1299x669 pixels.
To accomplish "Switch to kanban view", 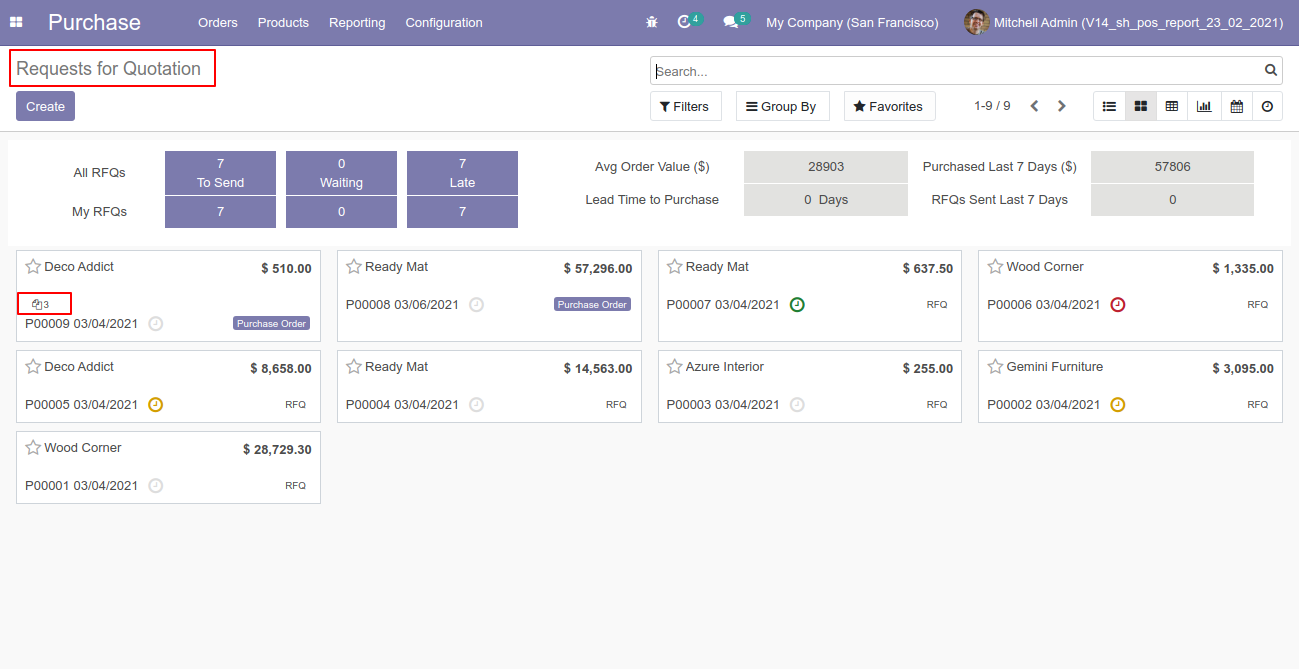I will (1141, 106).
